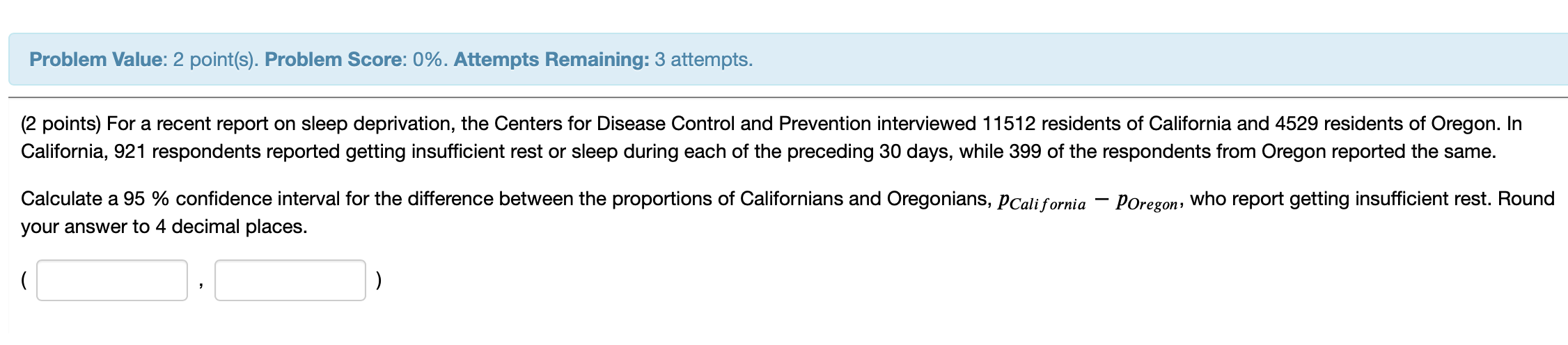Click the number 921 in the problem
Screen dimensions: 1568x345
coord(130,152)
